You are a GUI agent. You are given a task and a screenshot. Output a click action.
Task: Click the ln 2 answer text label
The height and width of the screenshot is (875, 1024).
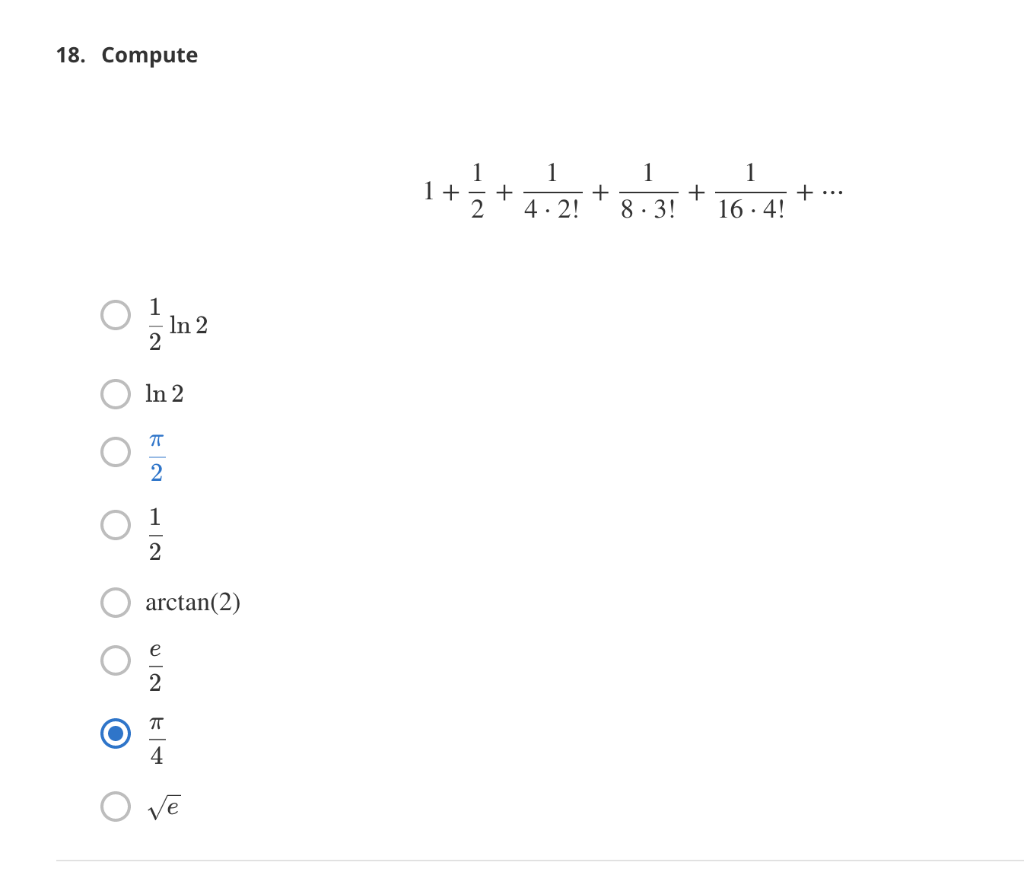click(165, 394)
